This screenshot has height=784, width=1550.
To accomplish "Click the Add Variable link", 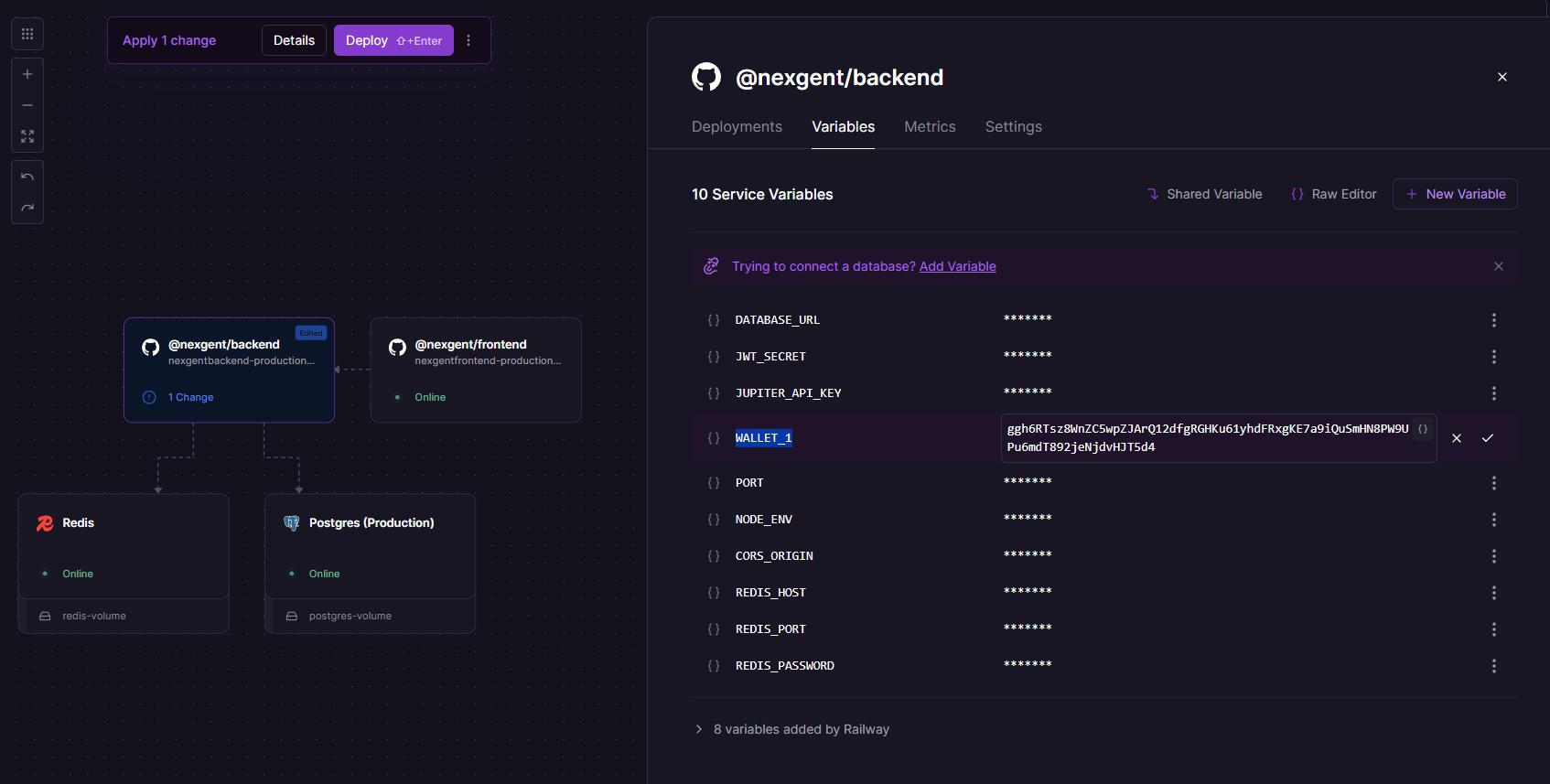I will pos(957,266).
